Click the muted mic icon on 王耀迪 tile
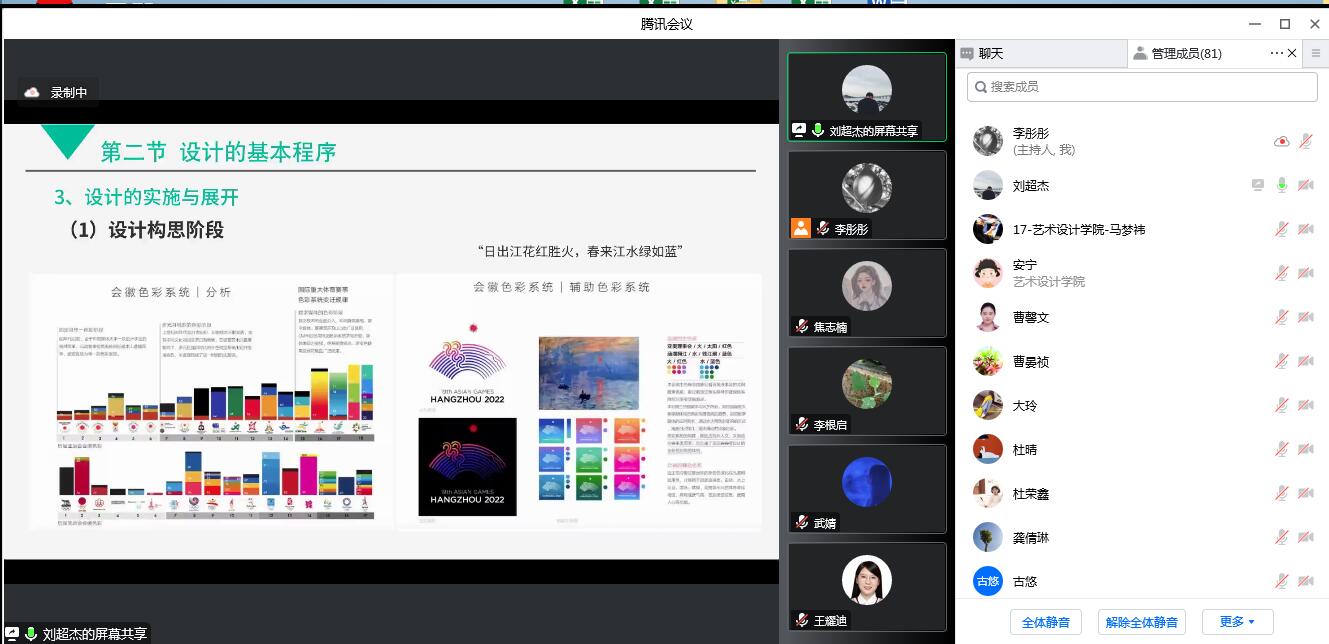 click(801, 620)
